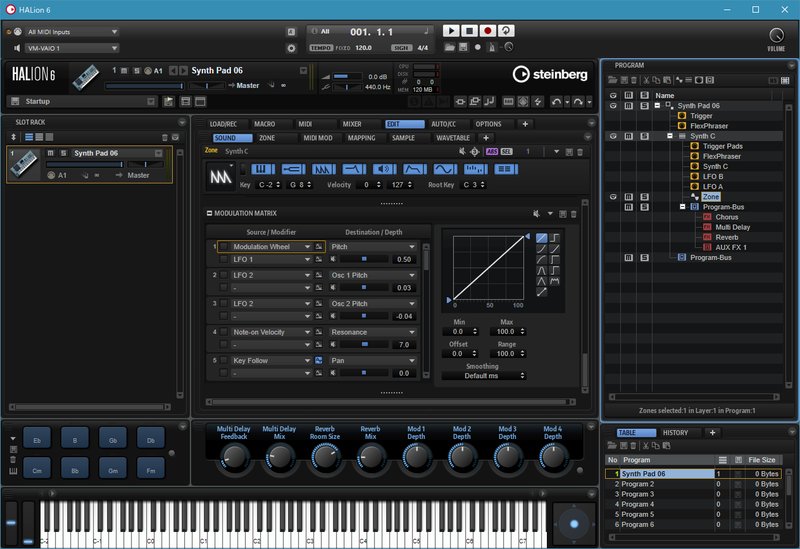Toggle the ABS edit mode button
800x549 pixels.
click(x=492, y=152)
